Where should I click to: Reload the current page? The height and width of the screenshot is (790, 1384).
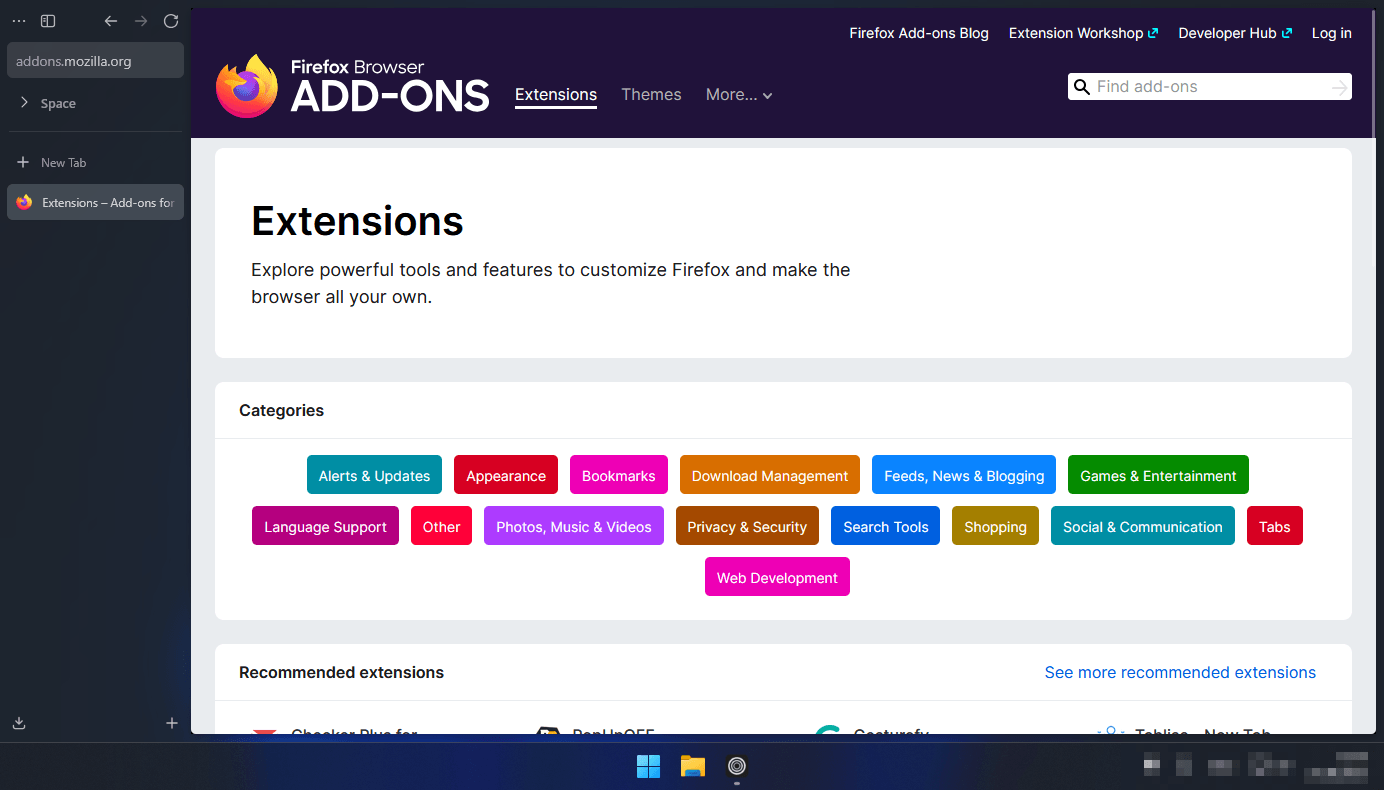point(171,21)
